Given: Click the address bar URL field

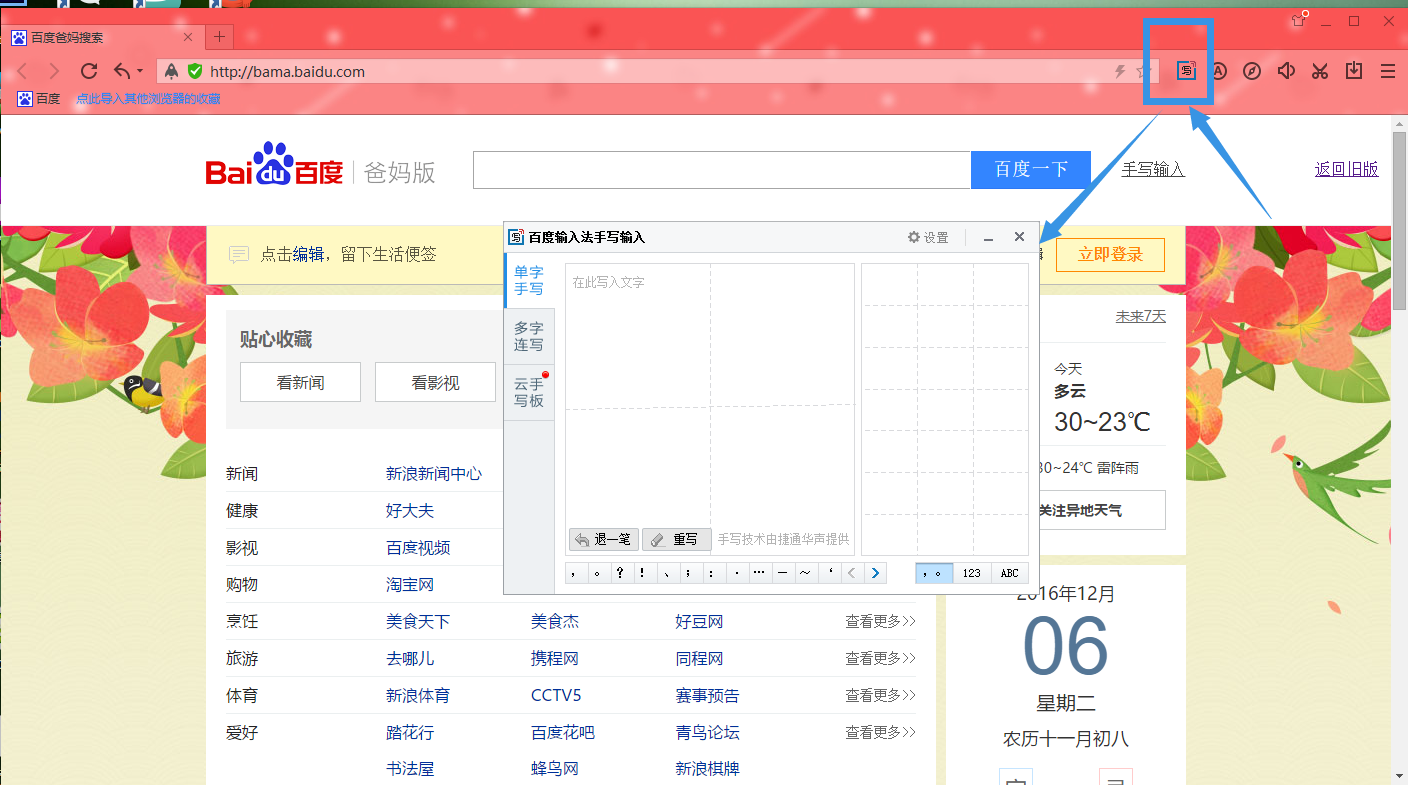Looking at the screenshot, I should (640, 71).
